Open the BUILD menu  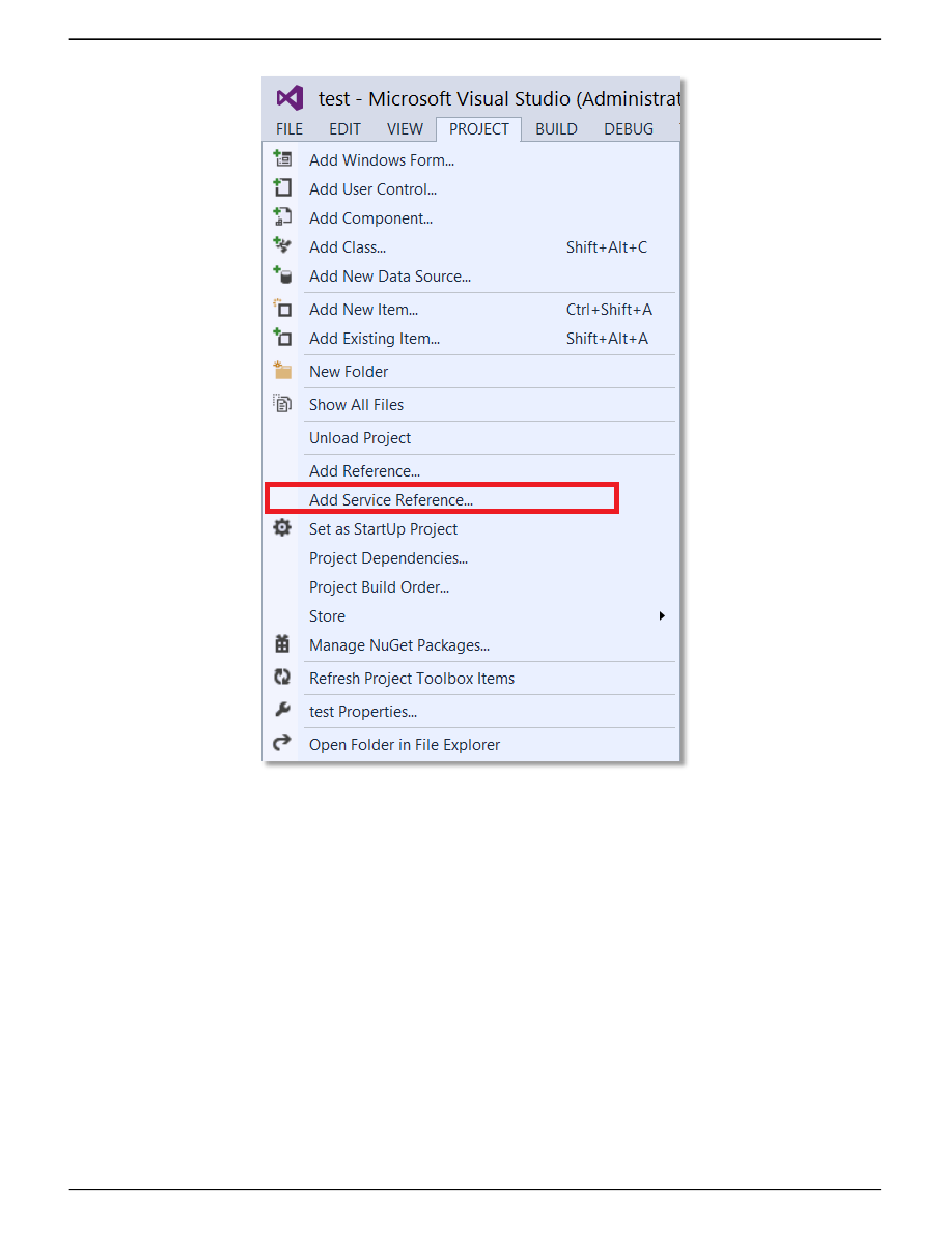(x=556, y=129)
